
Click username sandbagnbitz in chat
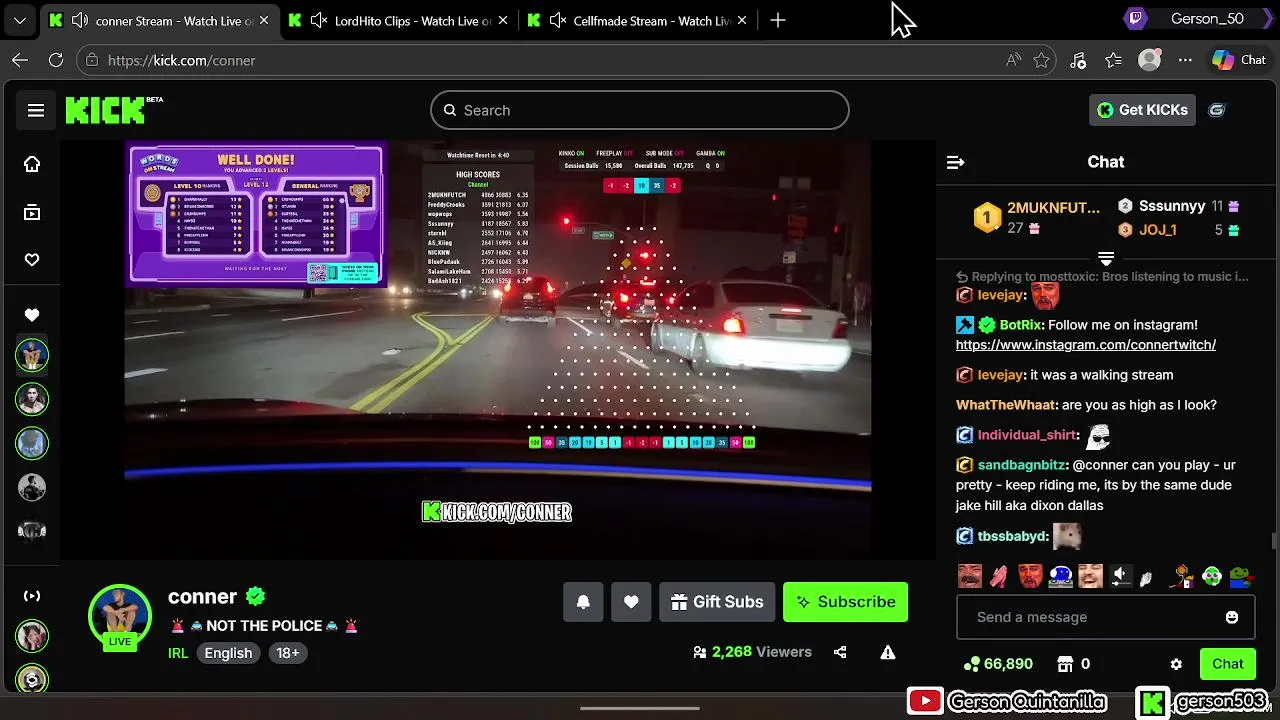(1021, 465)
